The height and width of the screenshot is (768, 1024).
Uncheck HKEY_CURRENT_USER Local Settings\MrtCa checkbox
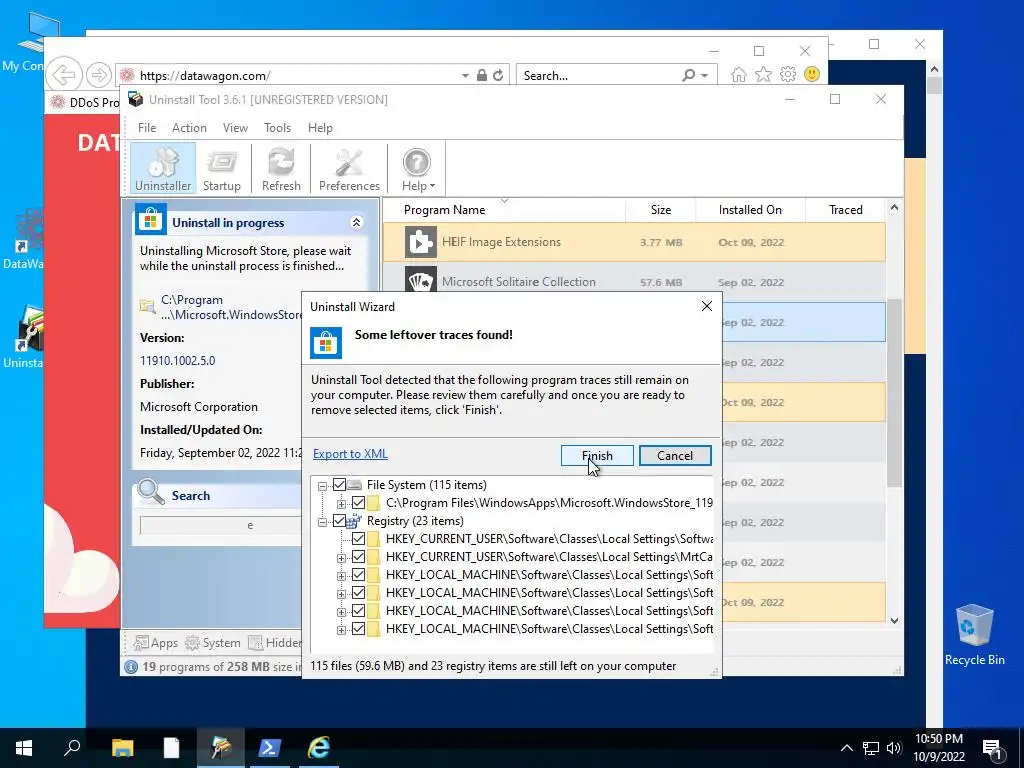(x=359, y=557)
